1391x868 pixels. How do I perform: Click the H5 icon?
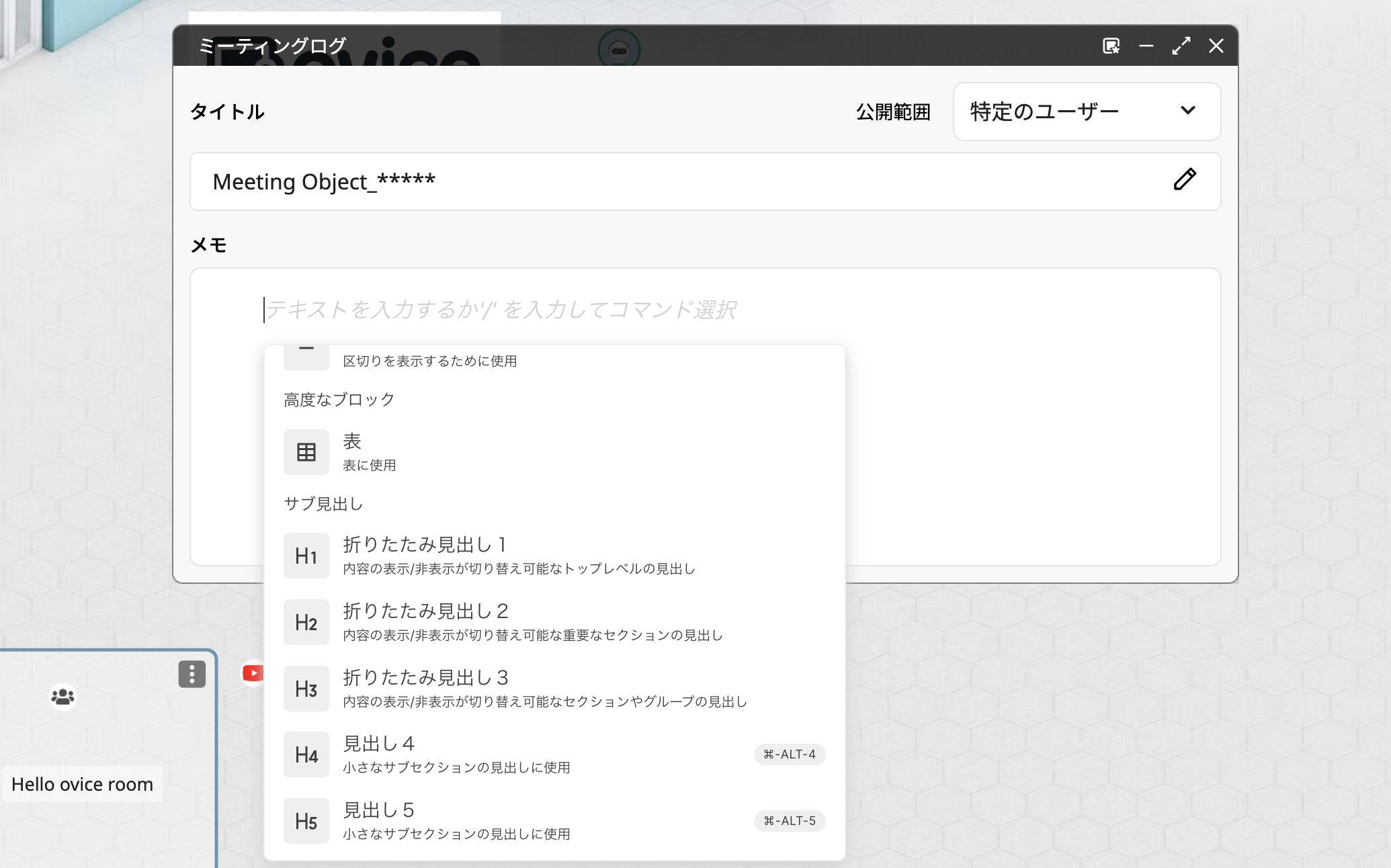tap(306, 821)
